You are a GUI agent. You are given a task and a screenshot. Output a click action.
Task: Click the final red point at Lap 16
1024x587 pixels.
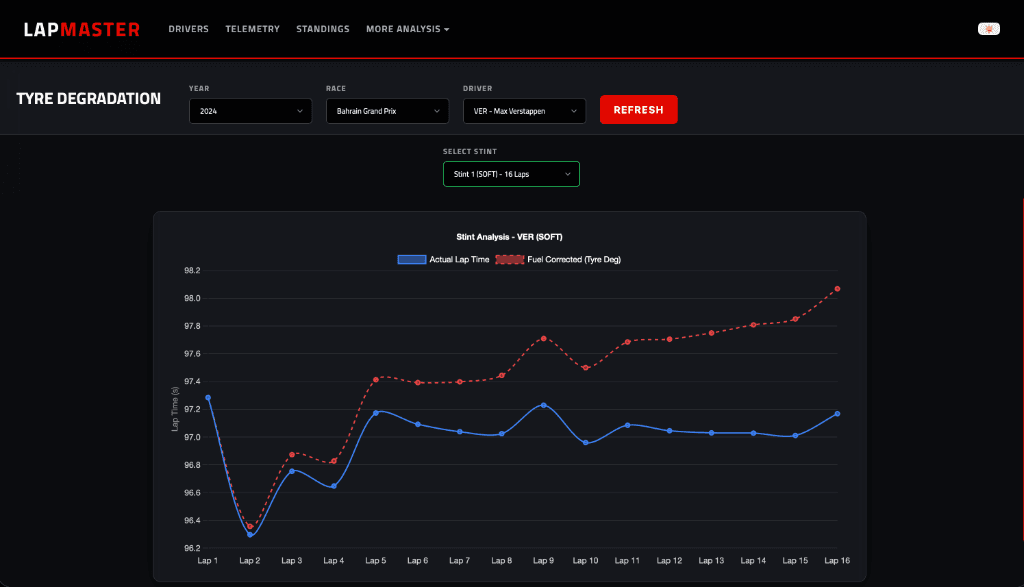837,289
